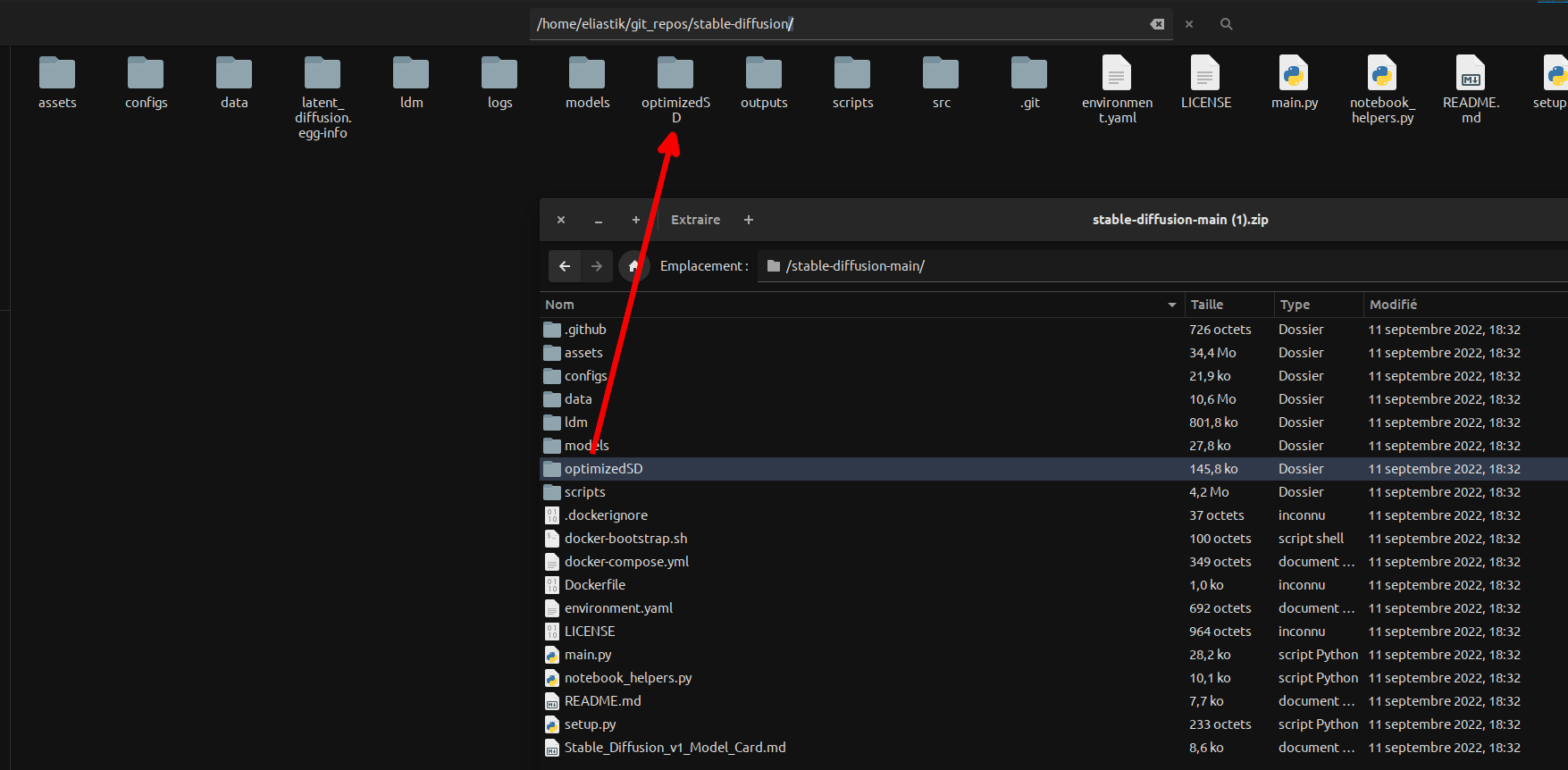This screenshot has width=1568, height=770.
Task: Open the assets folder in file manager
Action: (x=57, y=73)
